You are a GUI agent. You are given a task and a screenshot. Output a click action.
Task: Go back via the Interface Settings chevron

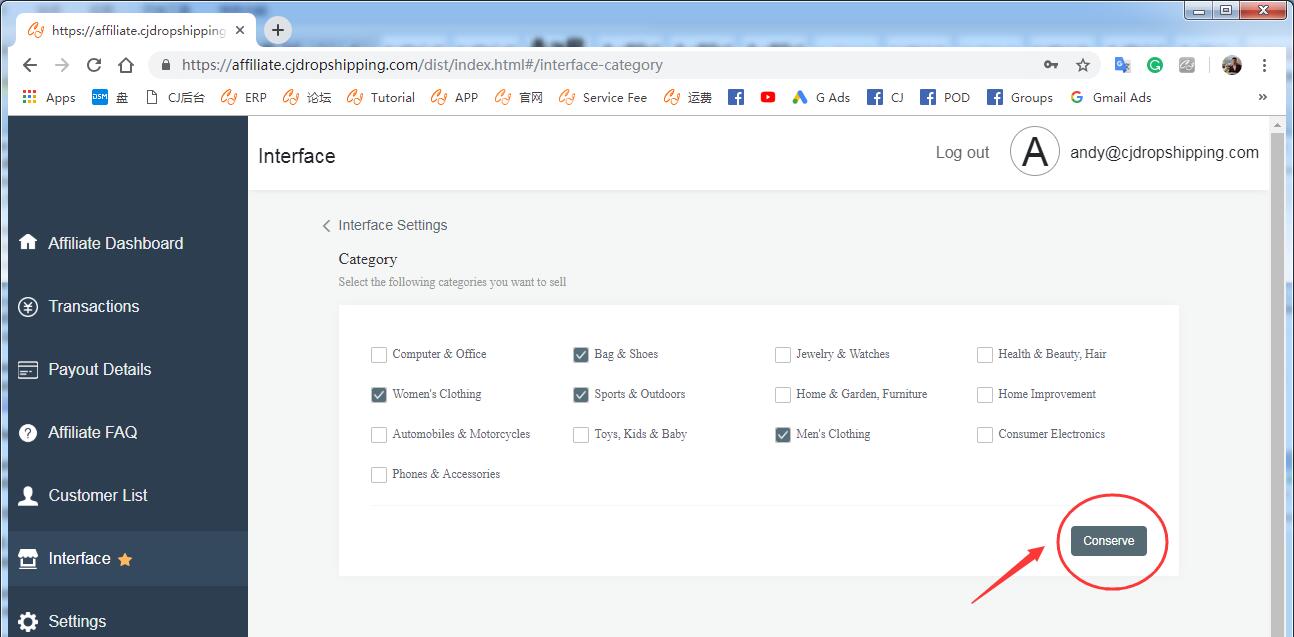[x=326, y=226]
